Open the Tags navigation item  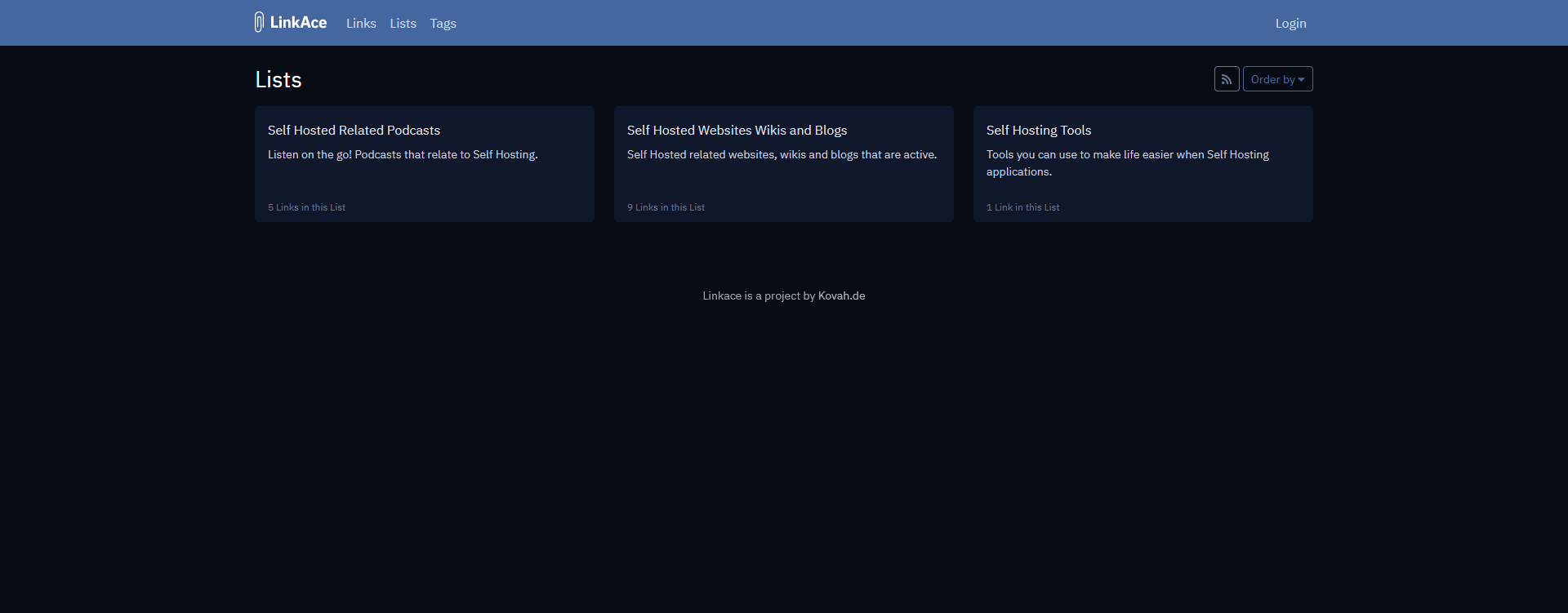(x=443, y=24)
